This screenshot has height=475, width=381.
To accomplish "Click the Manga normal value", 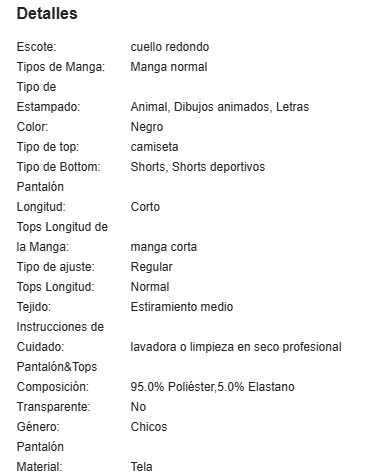I will pyautogui.click(x=169, y=67).
